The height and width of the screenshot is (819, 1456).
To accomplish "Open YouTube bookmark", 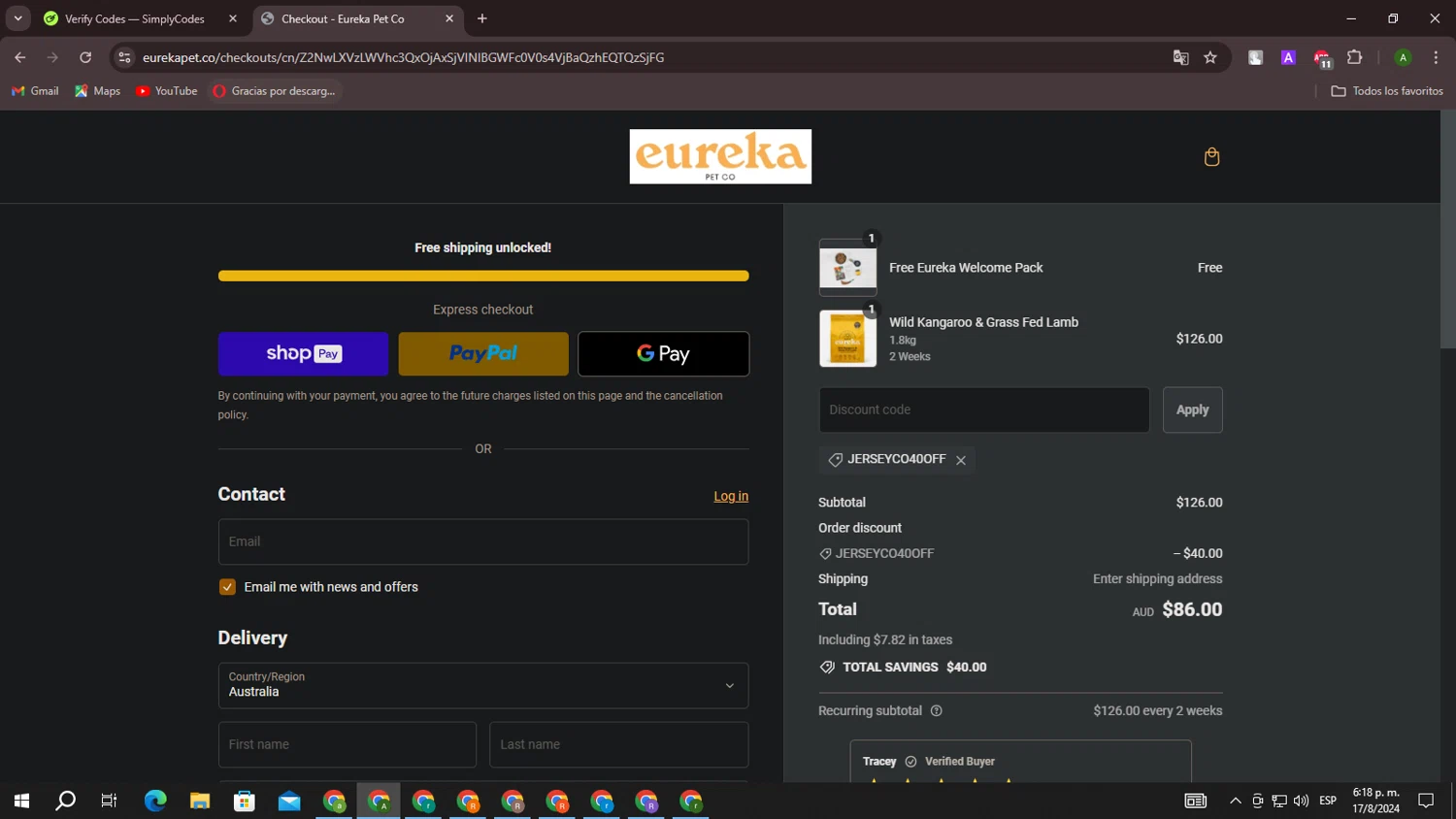I will point(167,91).
